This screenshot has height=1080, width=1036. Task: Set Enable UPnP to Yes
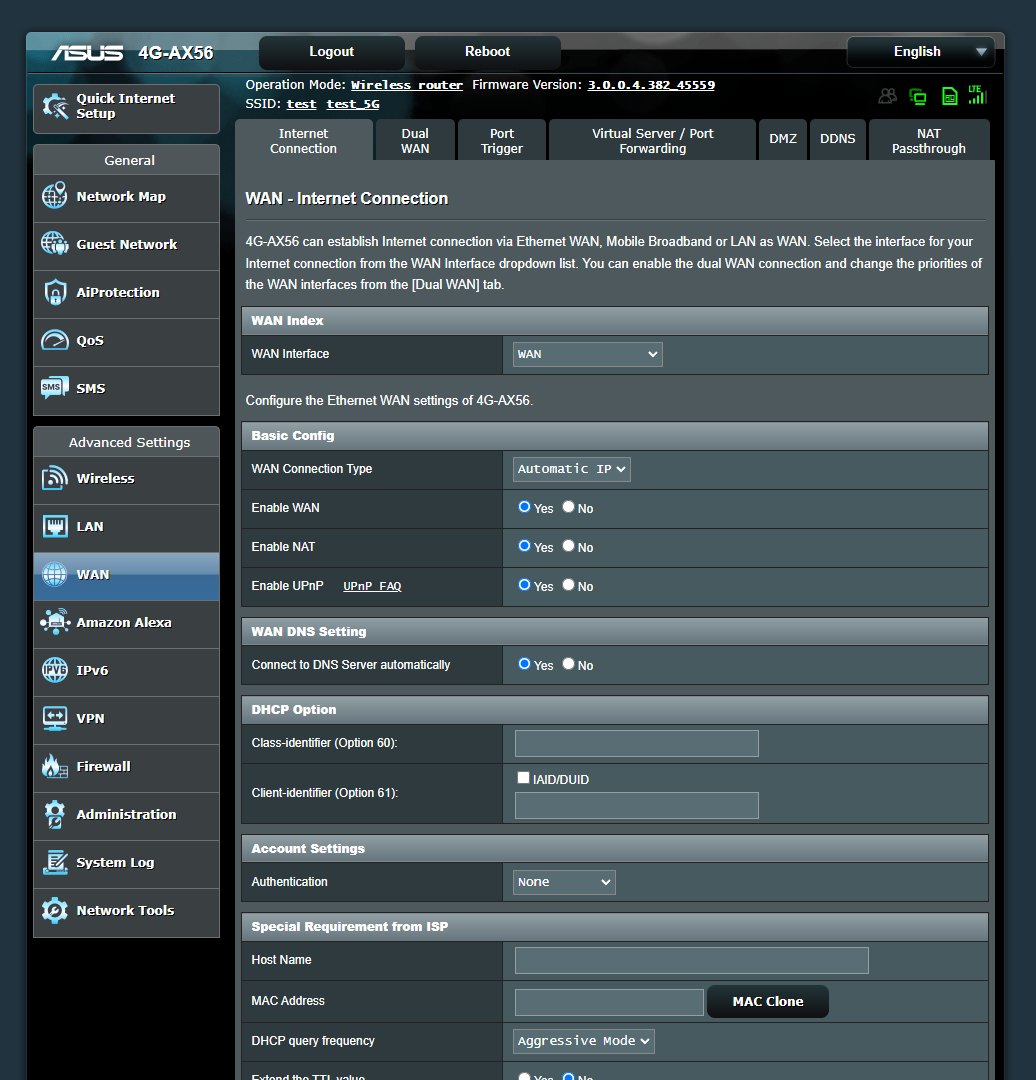point(524,585)
